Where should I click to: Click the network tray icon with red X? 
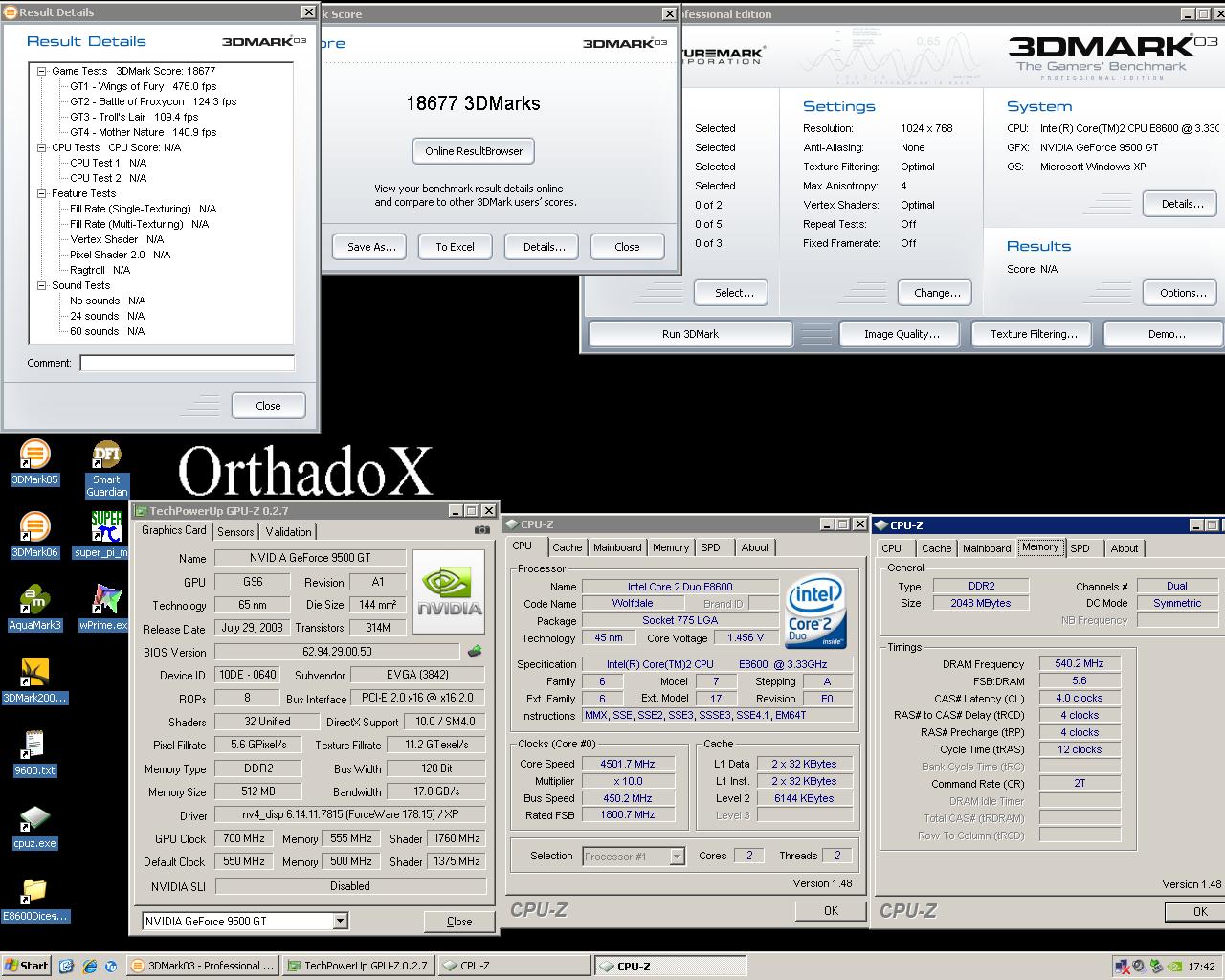1124,967
